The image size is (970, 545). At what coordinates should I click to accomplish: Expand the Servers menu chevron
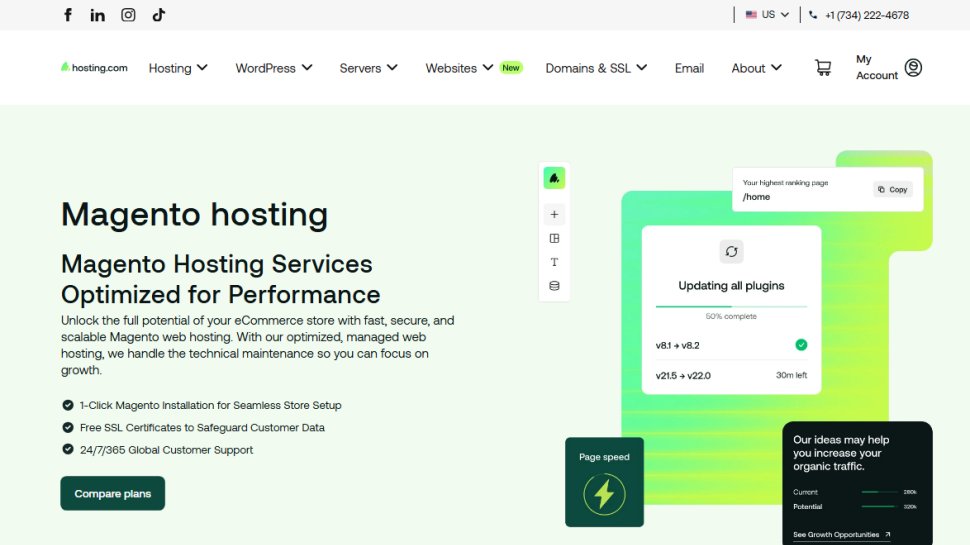392,67
